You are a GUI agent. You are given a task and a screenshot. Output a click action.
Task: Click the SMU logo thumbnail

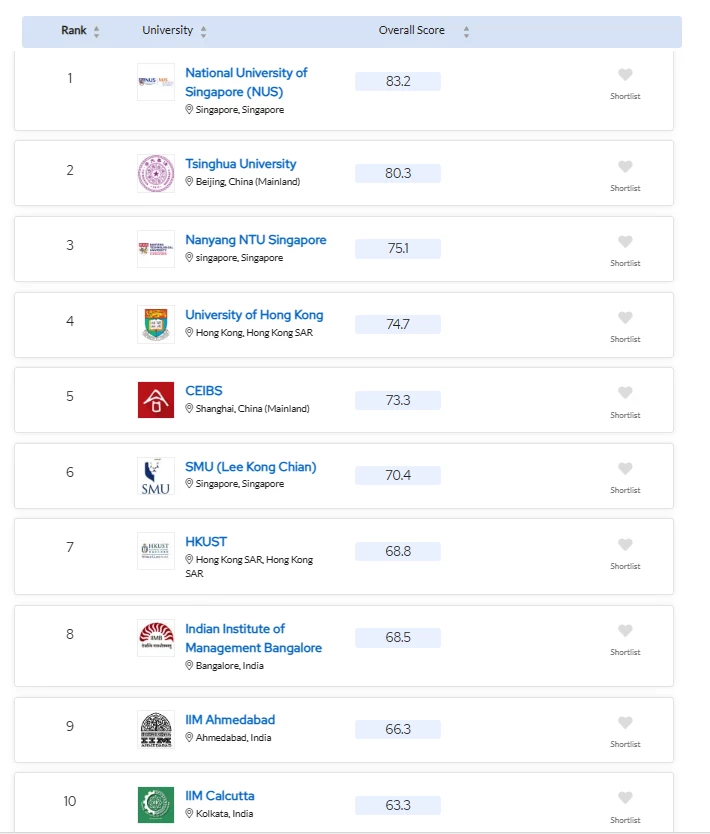pos(156,476)
